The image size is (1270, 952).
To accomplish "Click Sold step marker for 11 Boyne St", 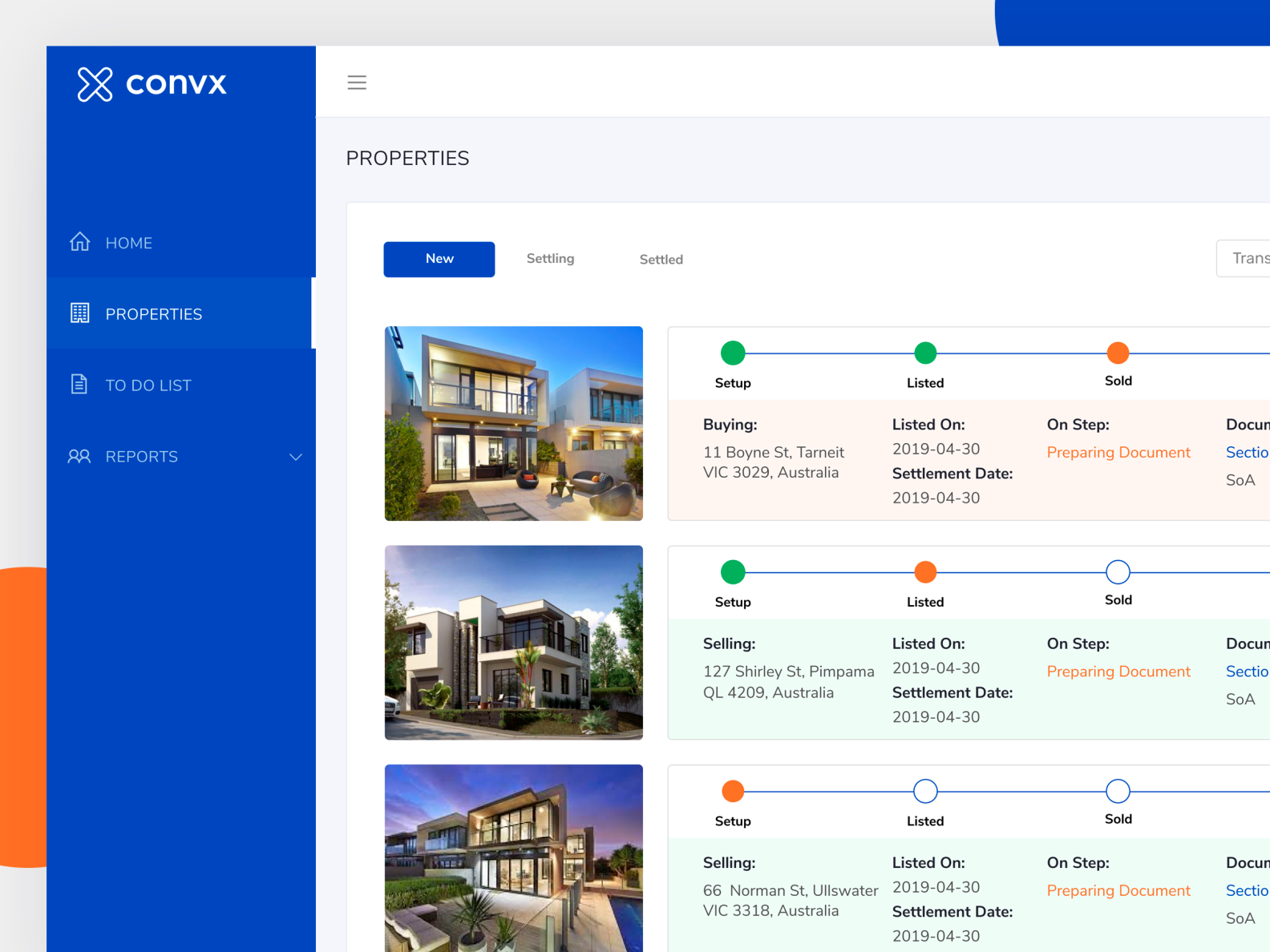I will 1118,353.
